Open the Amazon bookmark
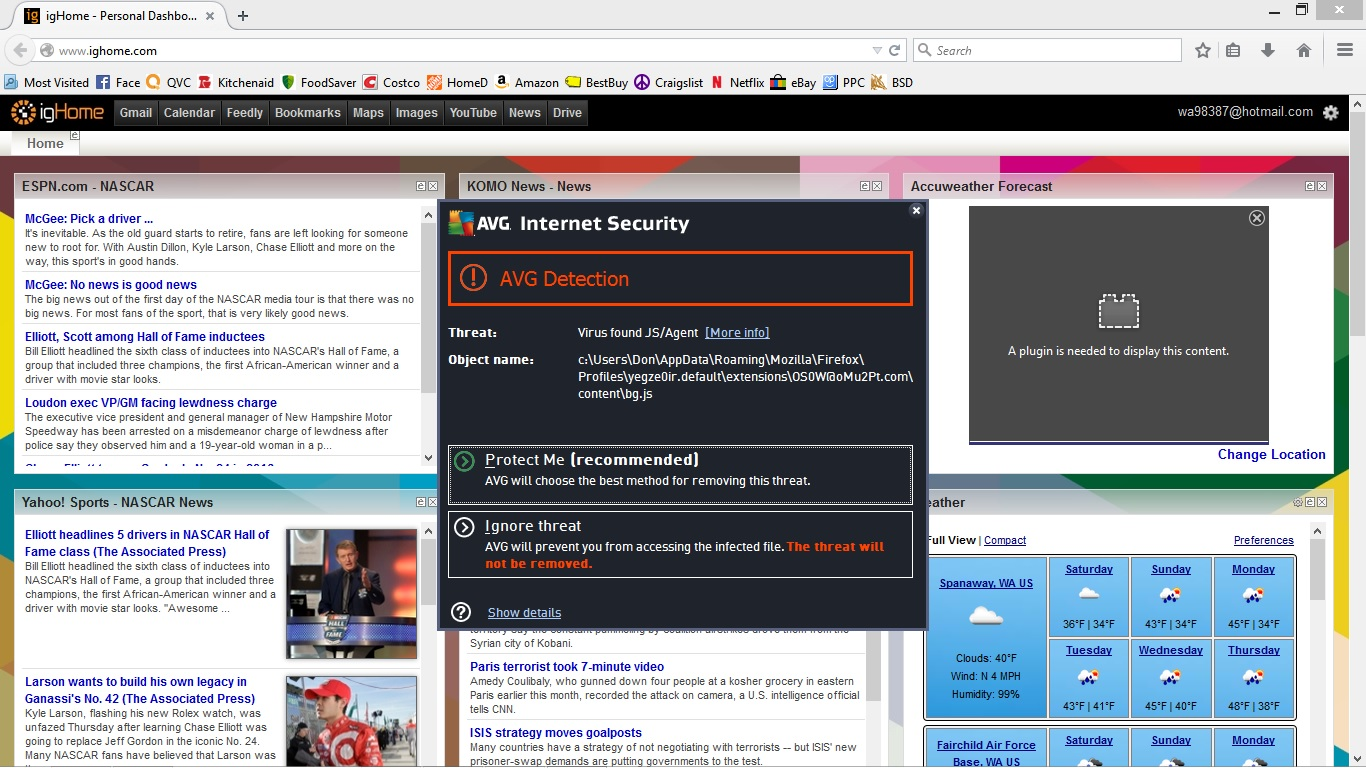The width and height of the screenshot is (1366, 768). (x=527, y=83)
